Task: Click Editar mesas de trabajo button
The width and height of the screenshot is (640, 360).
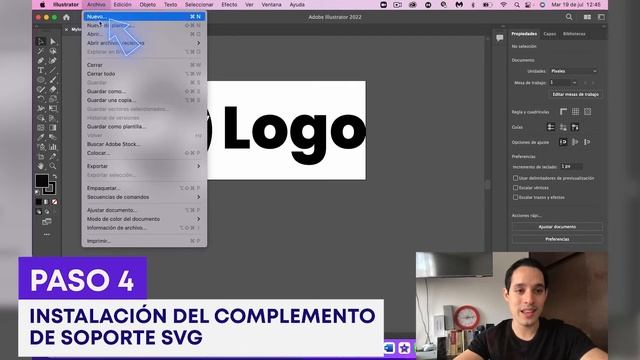Action: tap(576, 94)
